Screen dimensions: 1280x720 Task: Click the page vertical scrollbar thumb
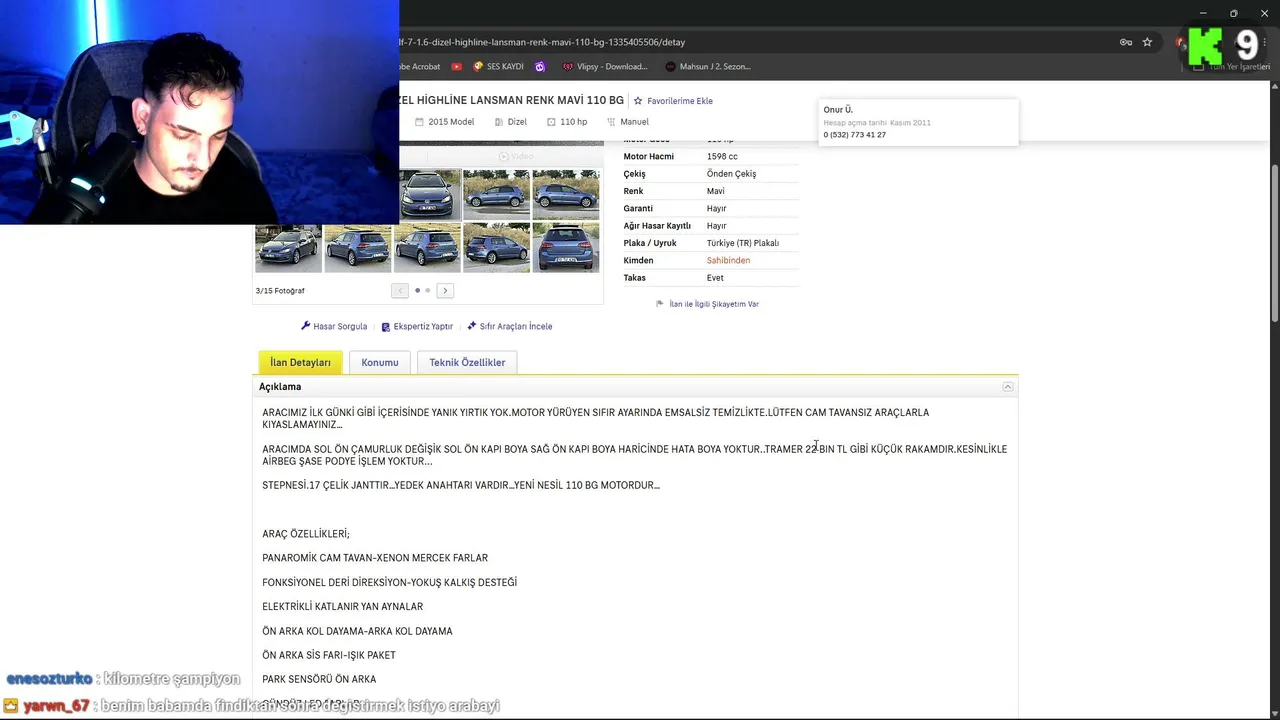pos(1274,242)
